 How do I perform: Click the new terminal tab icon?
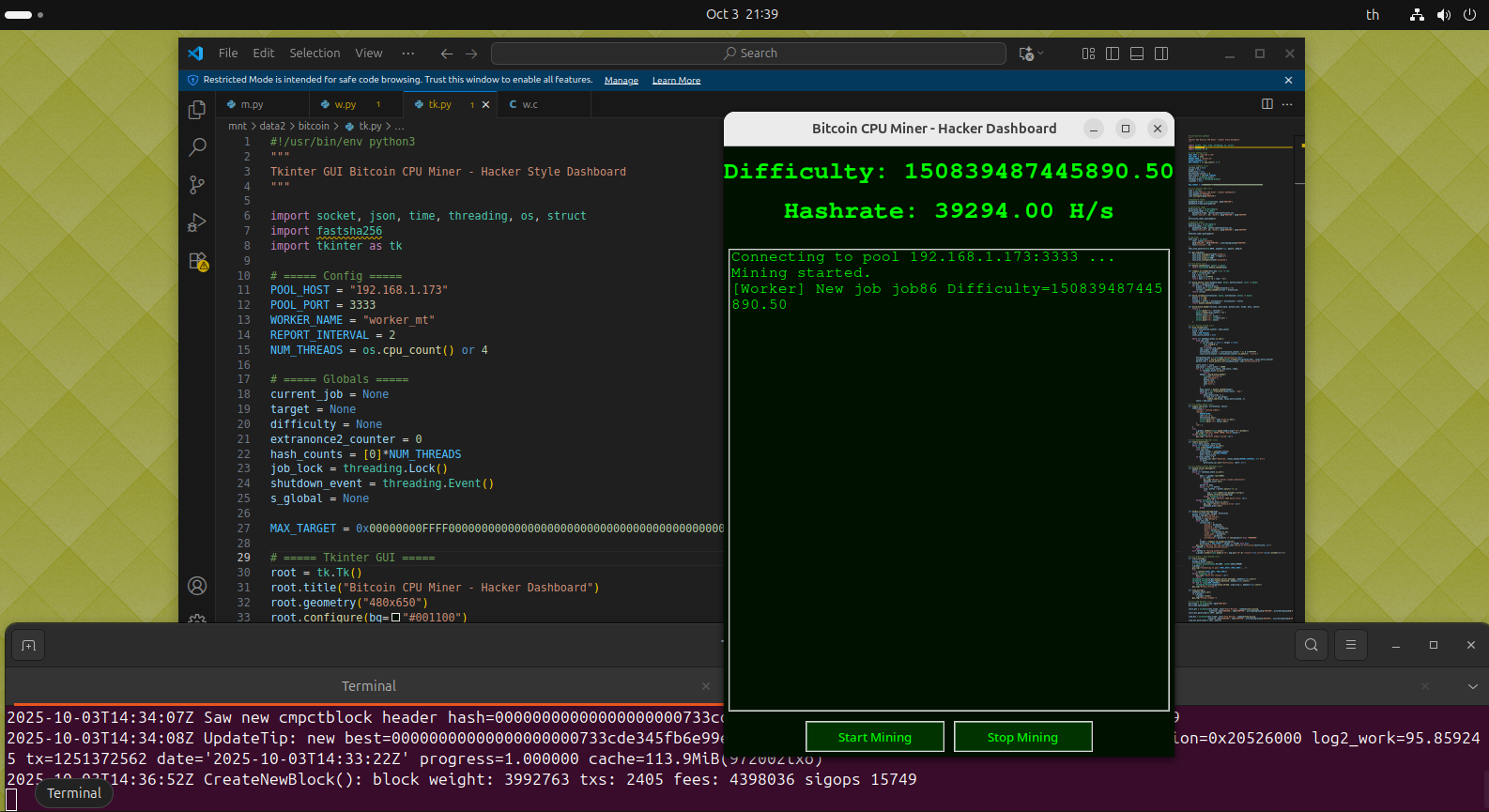[x=29, y=646]
